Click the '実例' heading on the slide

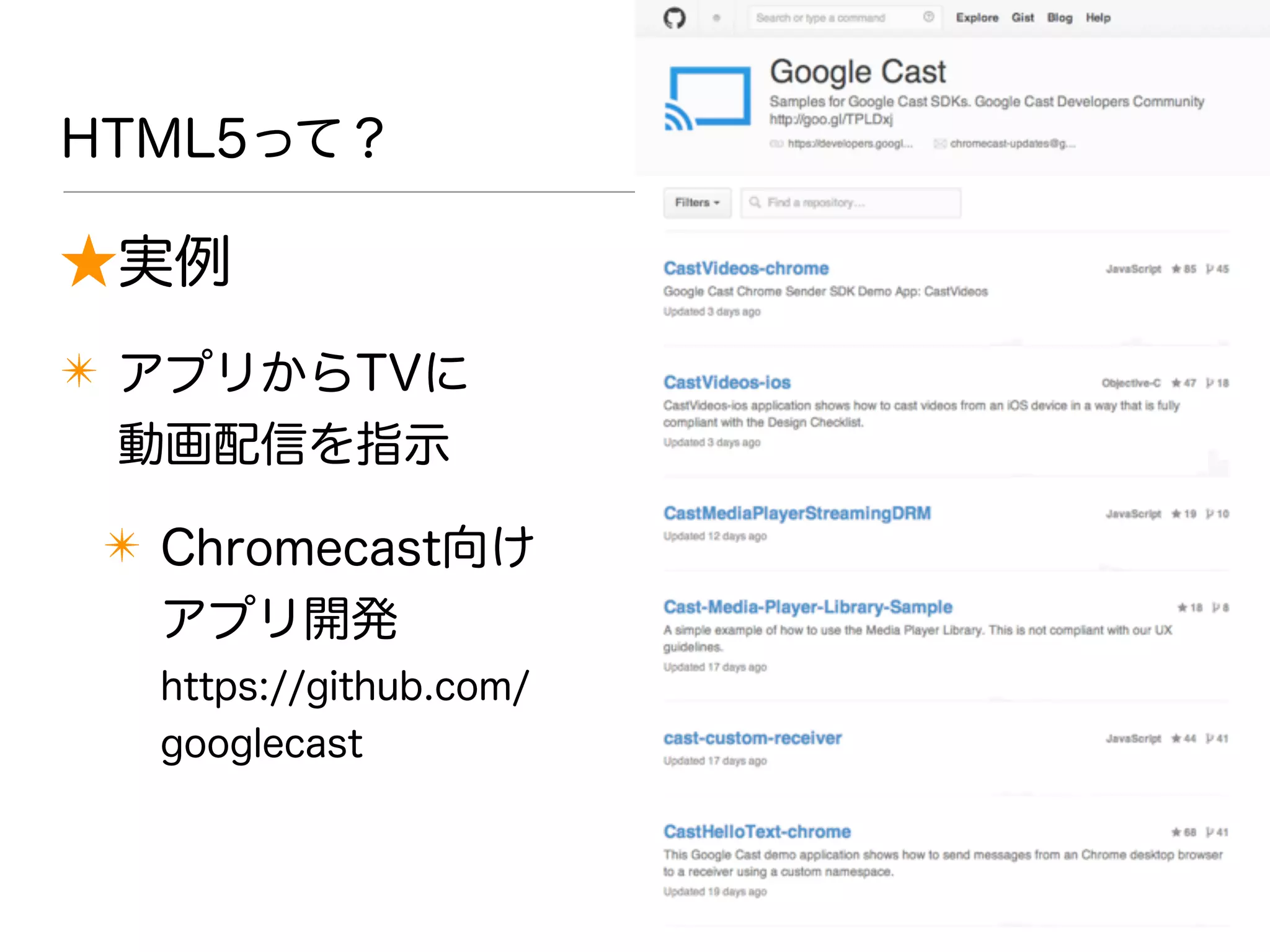(x=175, y=262)
